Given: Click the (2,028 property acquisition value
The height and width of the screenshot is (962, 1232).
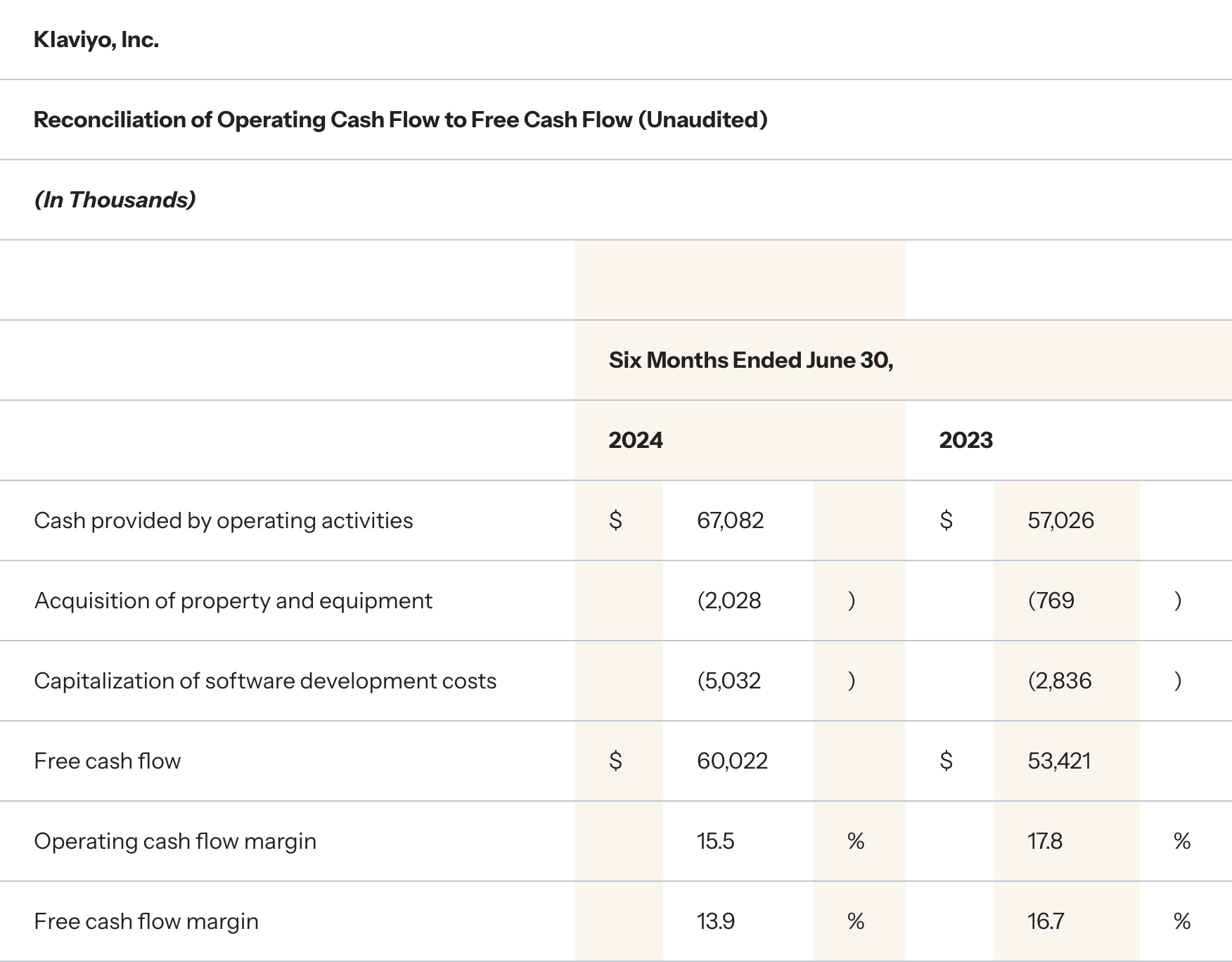Looking at the screenshot, I should [729, 601].
